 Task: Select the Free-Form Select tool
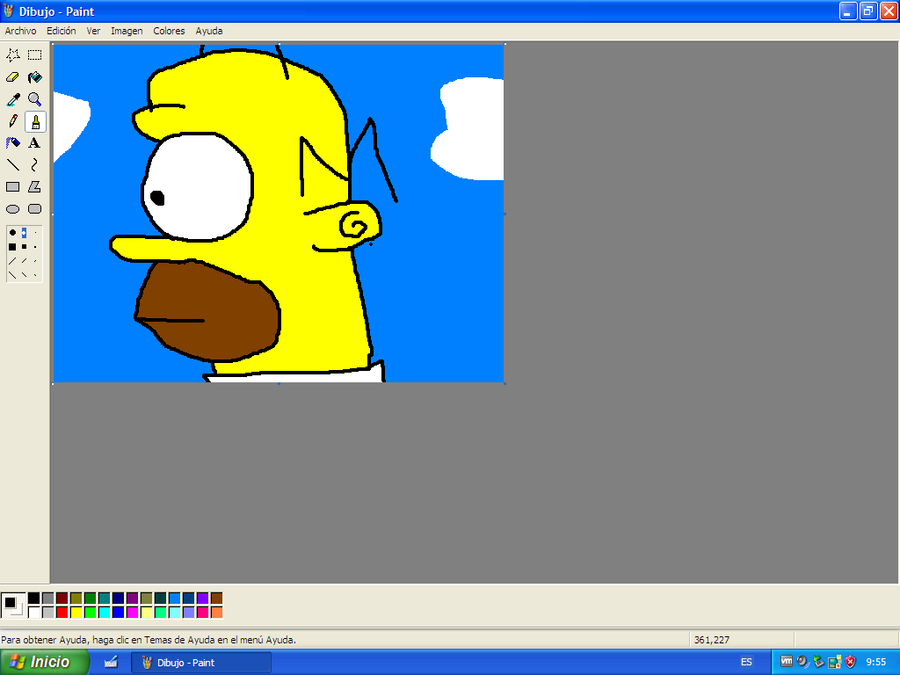pos(13,55)
